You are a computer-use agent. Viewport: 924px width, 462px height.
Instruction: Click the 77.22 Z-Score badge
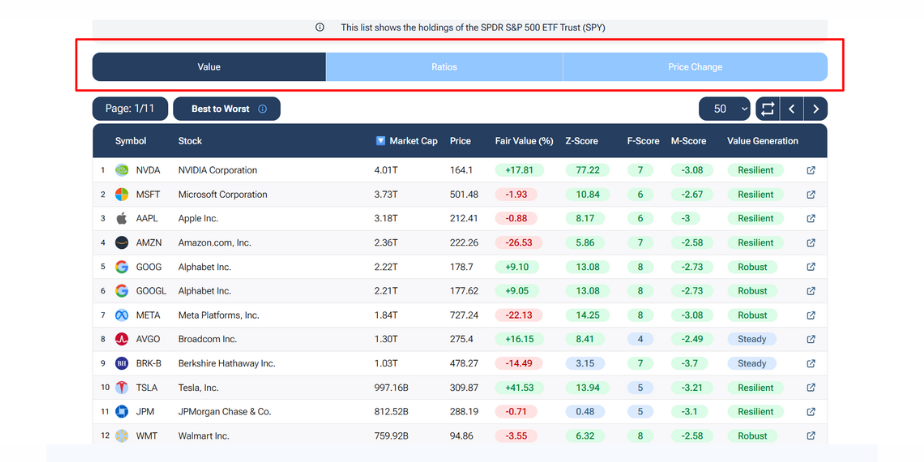pos(588,170)
